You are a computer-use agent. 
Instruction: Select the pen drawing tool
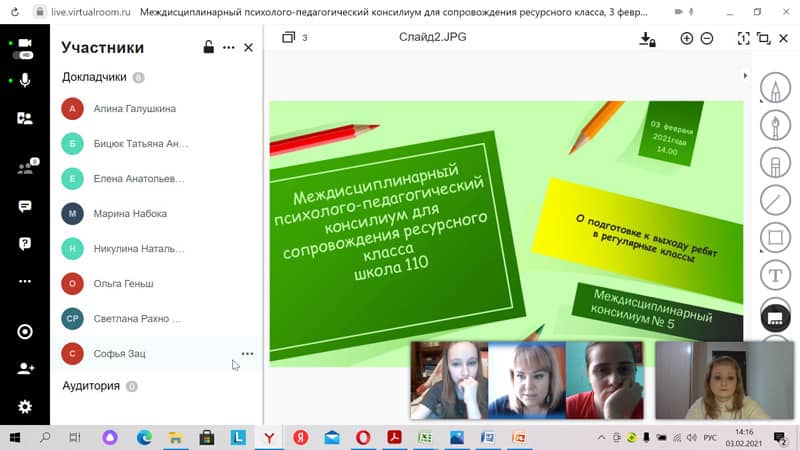click(x=776, y=88)
